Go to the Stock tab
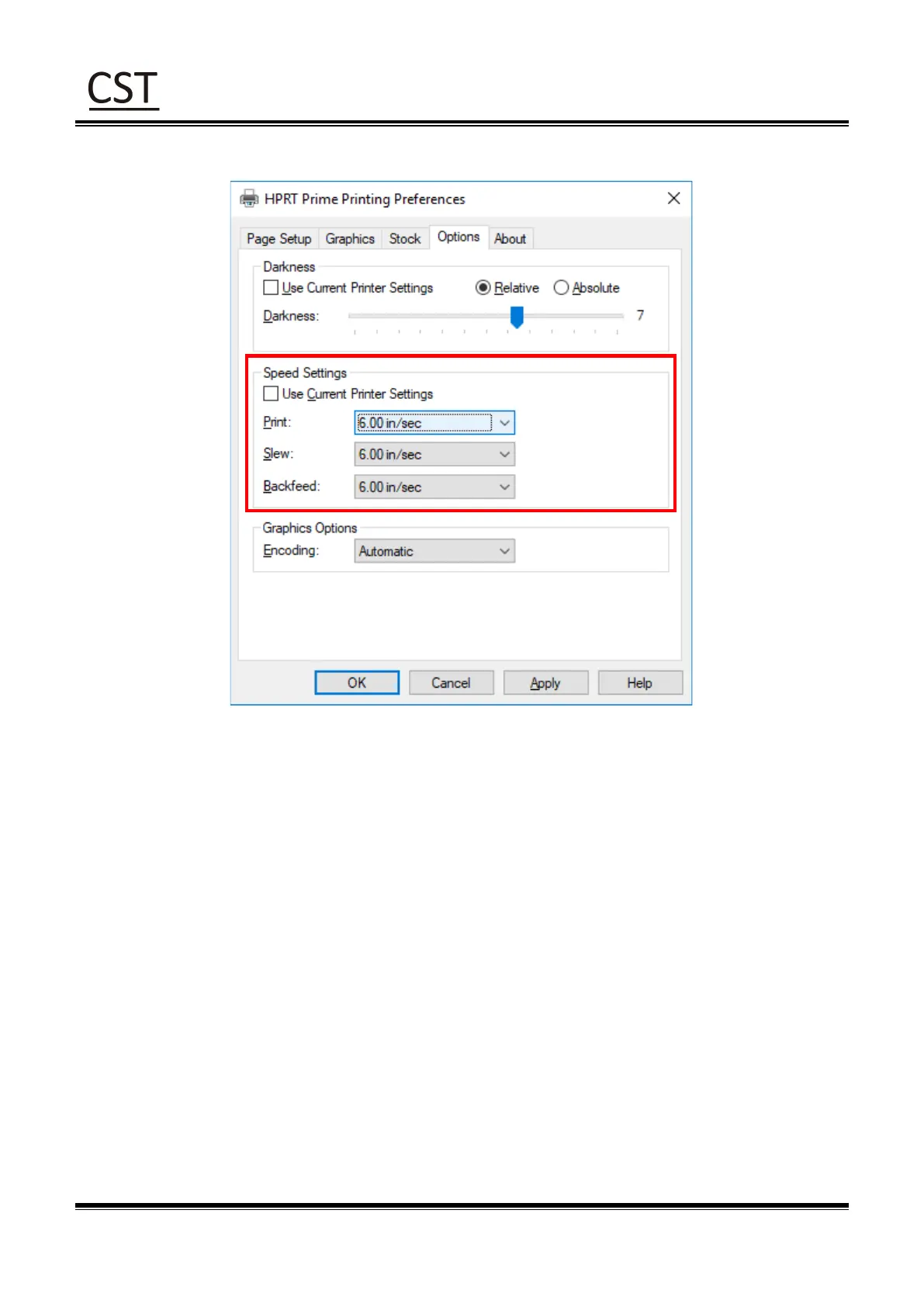 tap(405, 238)
